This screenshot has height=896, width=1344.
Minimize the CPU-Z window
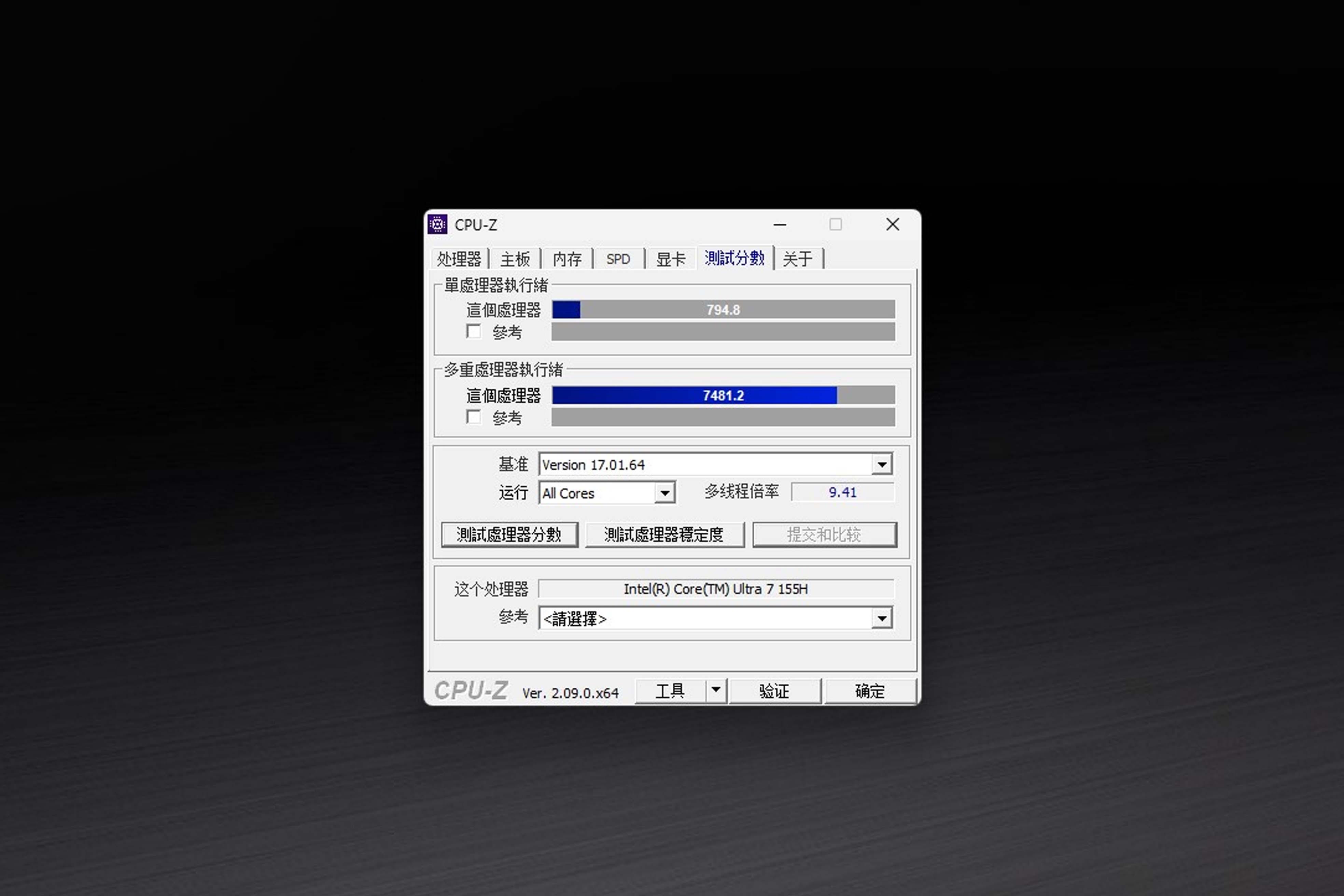[x=780, y=225]
